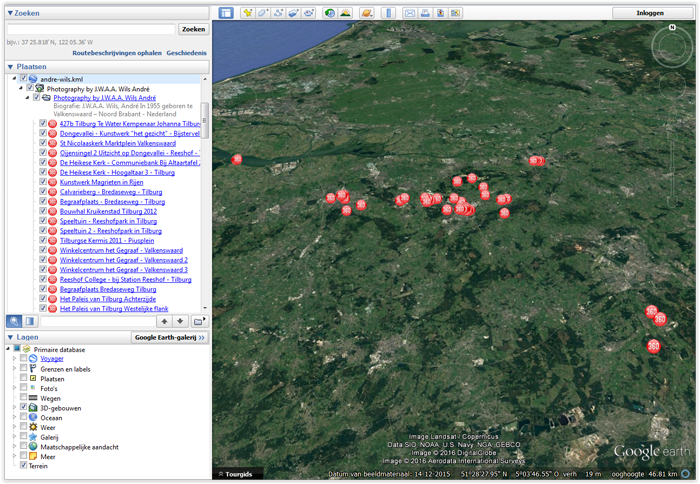700x484 pixels.
Task: Open the Google Earth-galerij button
Action: click(x=170, y=337)
